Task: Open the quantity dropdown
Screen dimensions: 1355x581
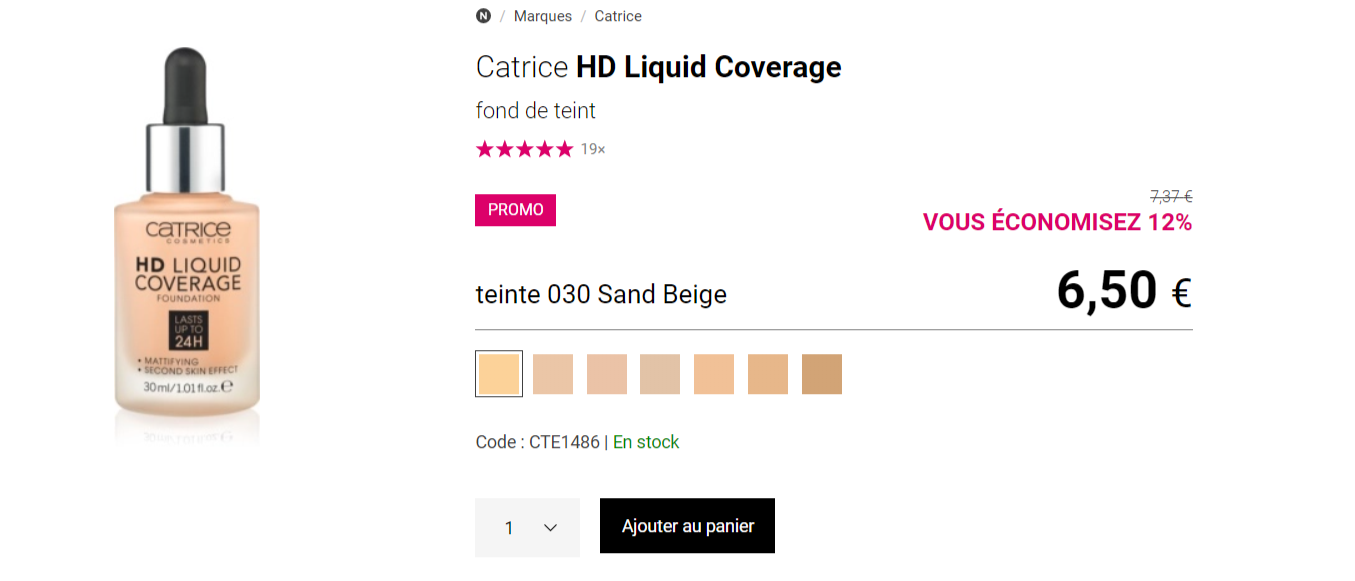Action: click(527, 525)
